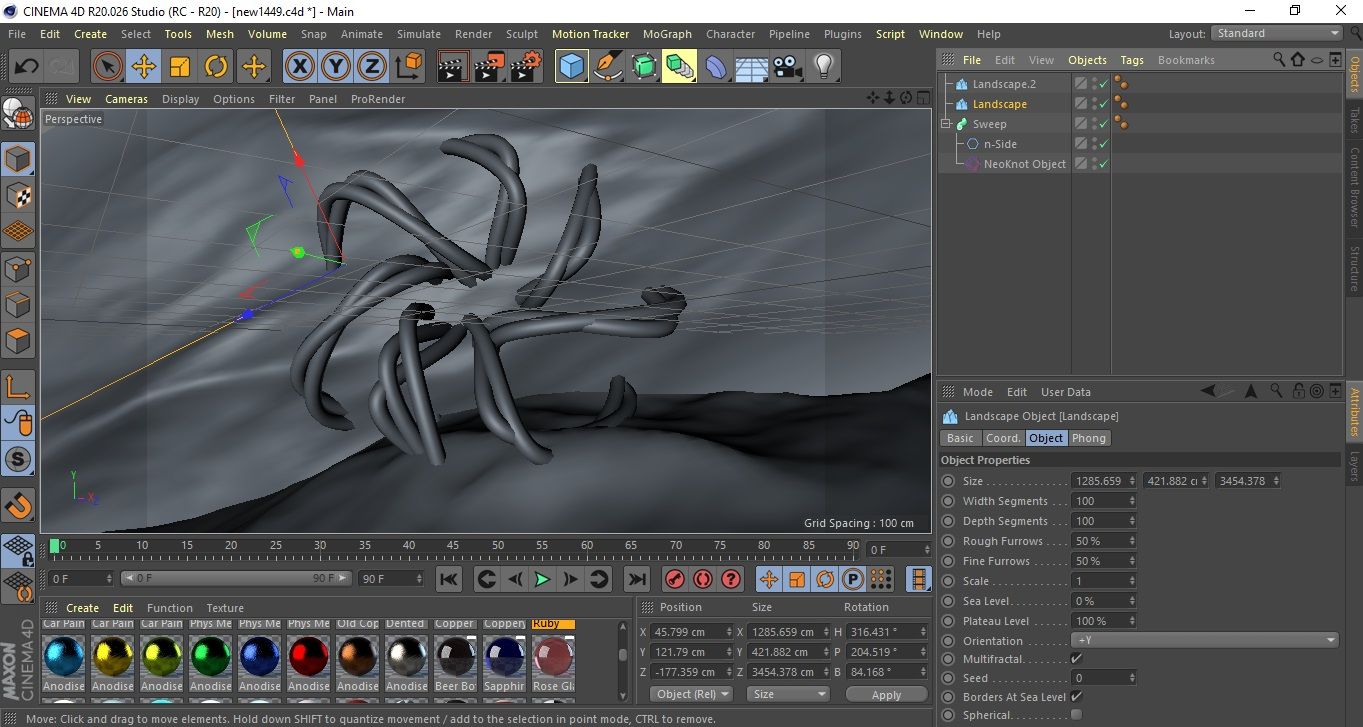Open the Layout Standard dropdown

tap(1277, 33)
